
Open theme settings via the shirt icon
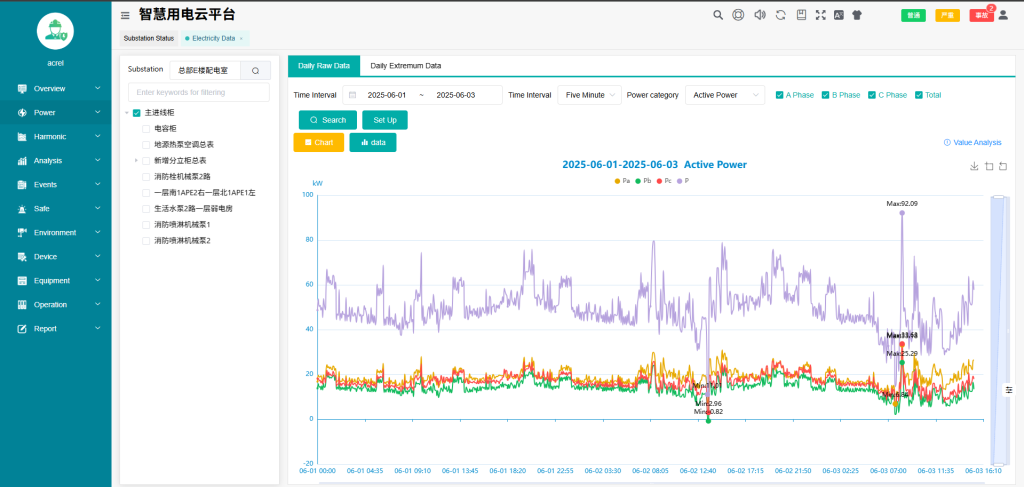pyautogui.click(x=857, y=15)
